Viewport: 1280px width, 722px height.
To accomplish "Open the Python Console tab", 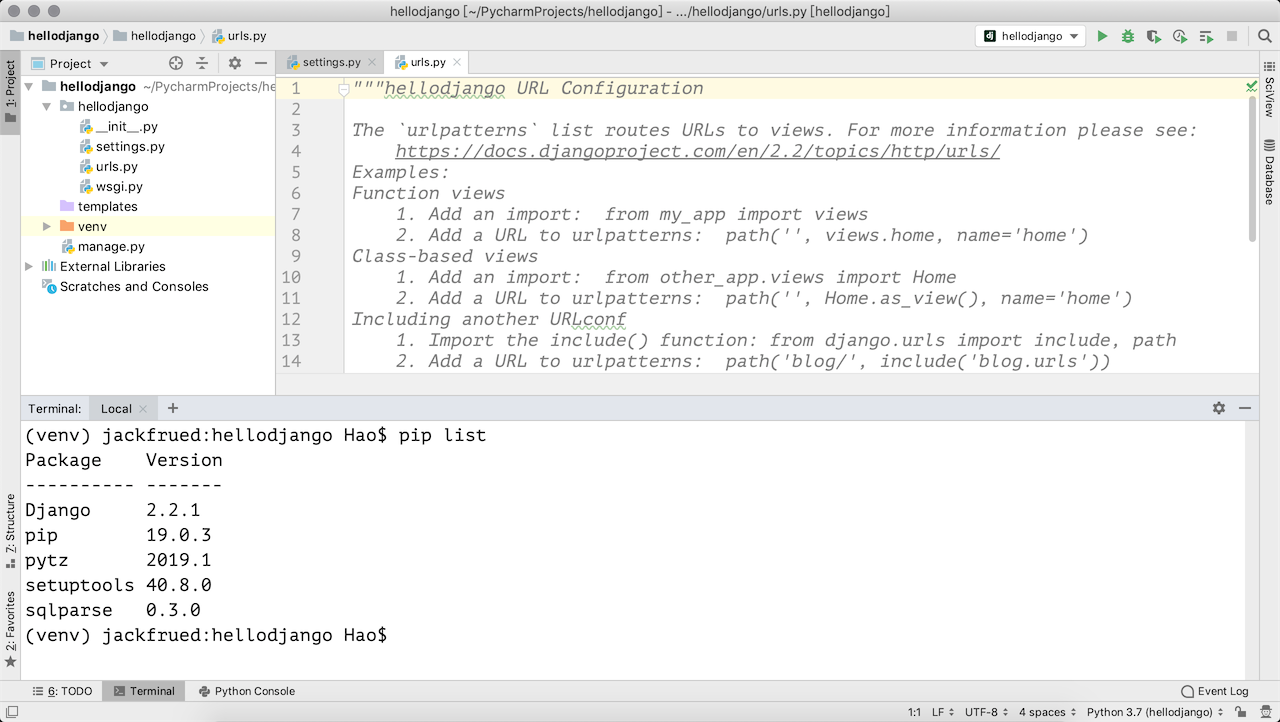I will click(x=247, y=691).
